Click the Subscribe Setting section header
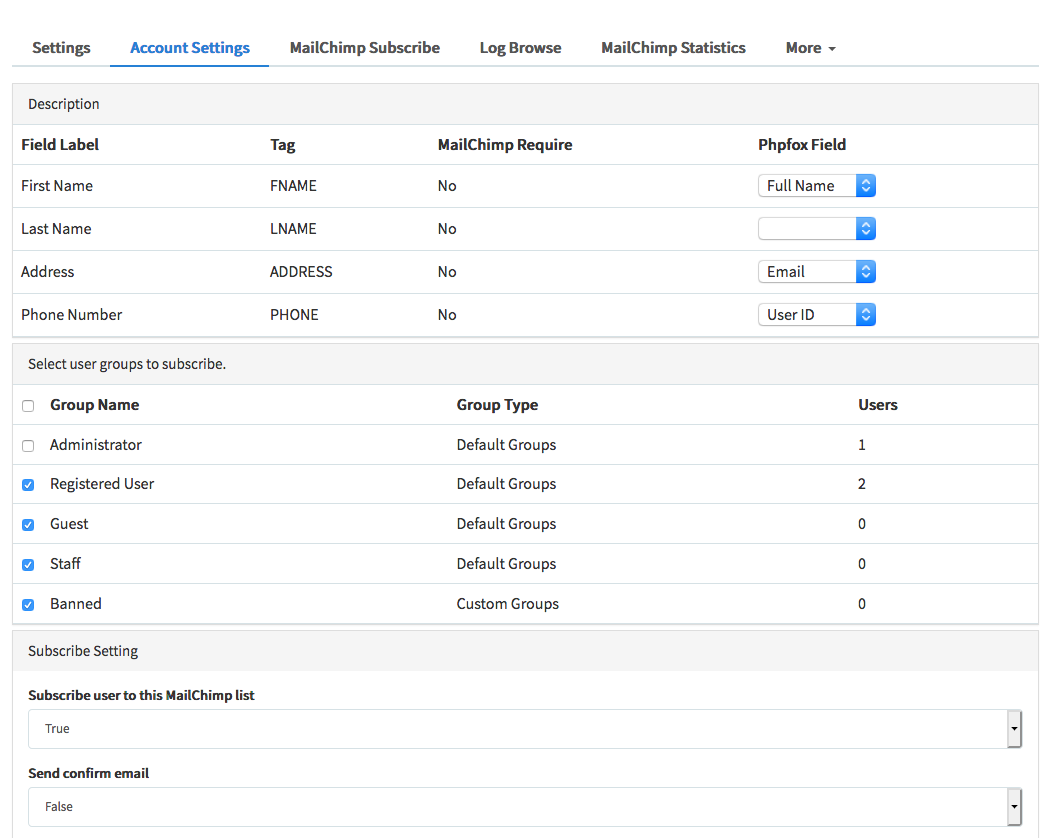This screenshot has width=1048, height=838. 83,651
